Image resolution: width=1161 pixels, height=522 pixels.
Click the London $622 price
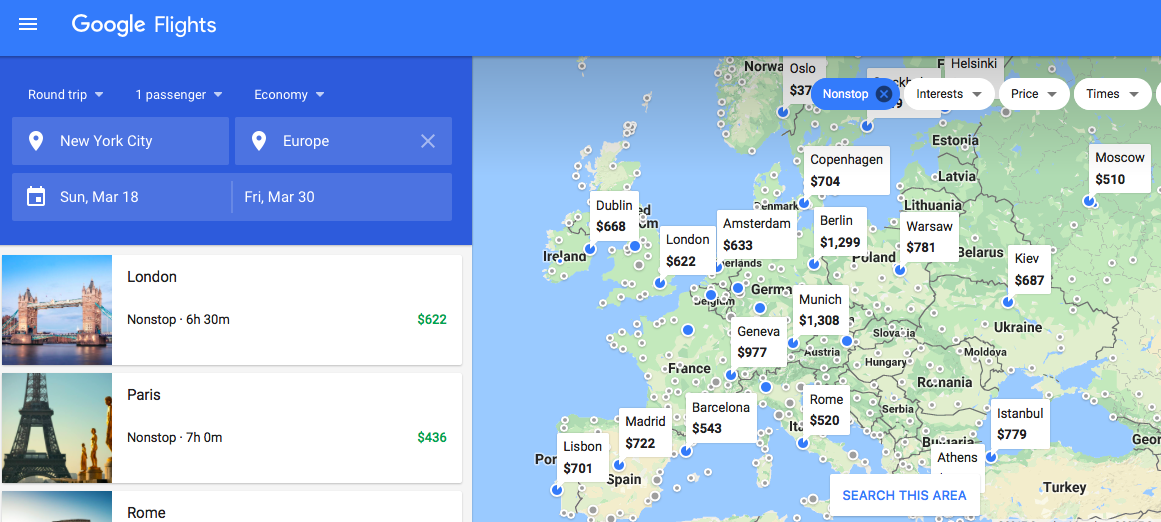coord(432,320)
